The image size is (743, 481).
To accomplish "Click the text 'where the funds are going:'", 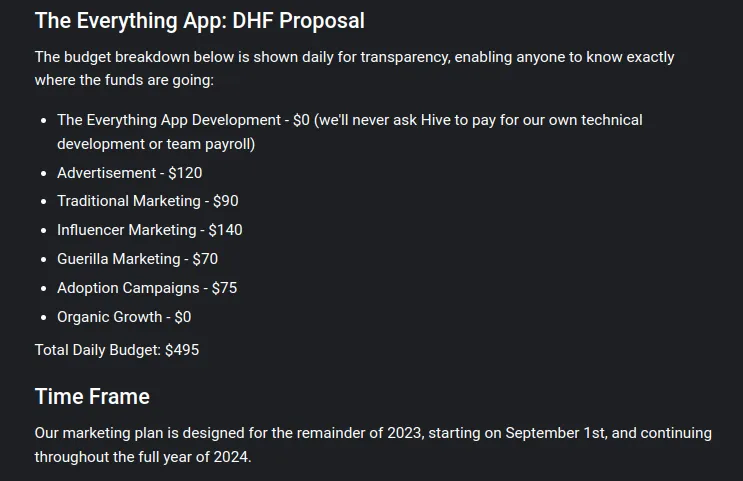I will (124, 80).
